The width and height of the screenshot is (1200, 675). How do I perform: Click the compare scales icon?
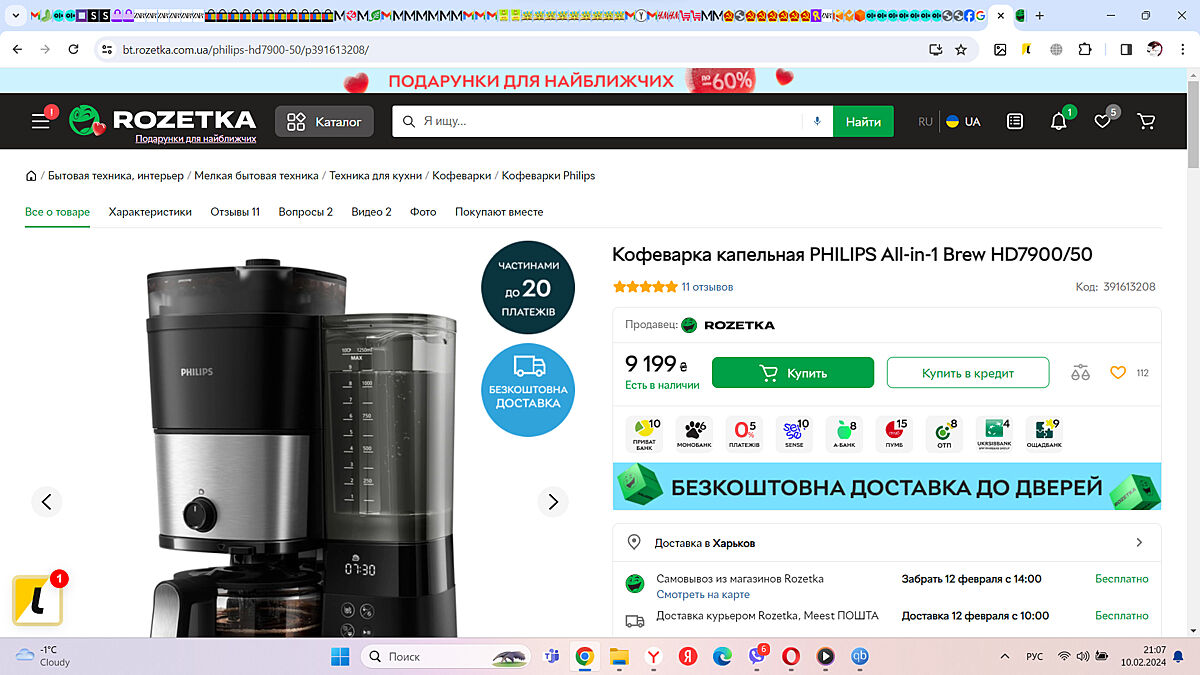[1080, 373]
